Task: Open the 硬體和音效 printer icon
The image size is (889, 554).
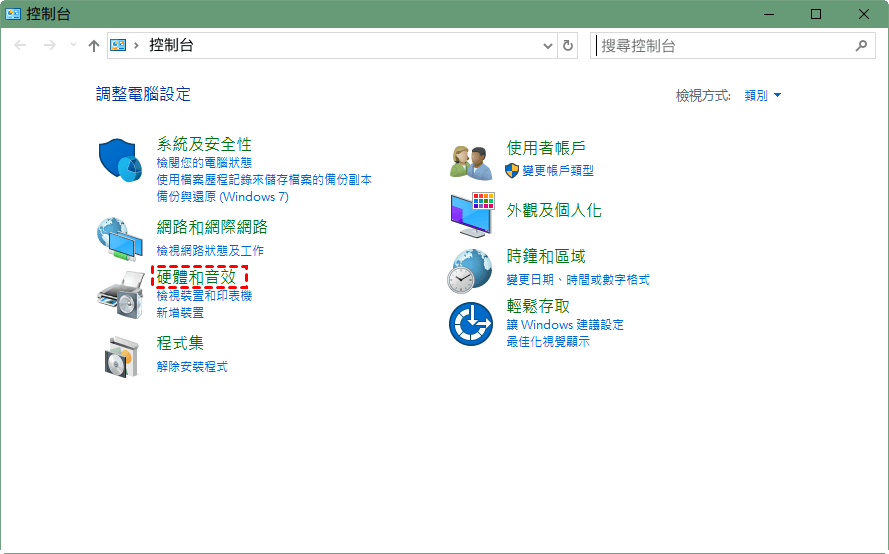Action: (121, 295)
